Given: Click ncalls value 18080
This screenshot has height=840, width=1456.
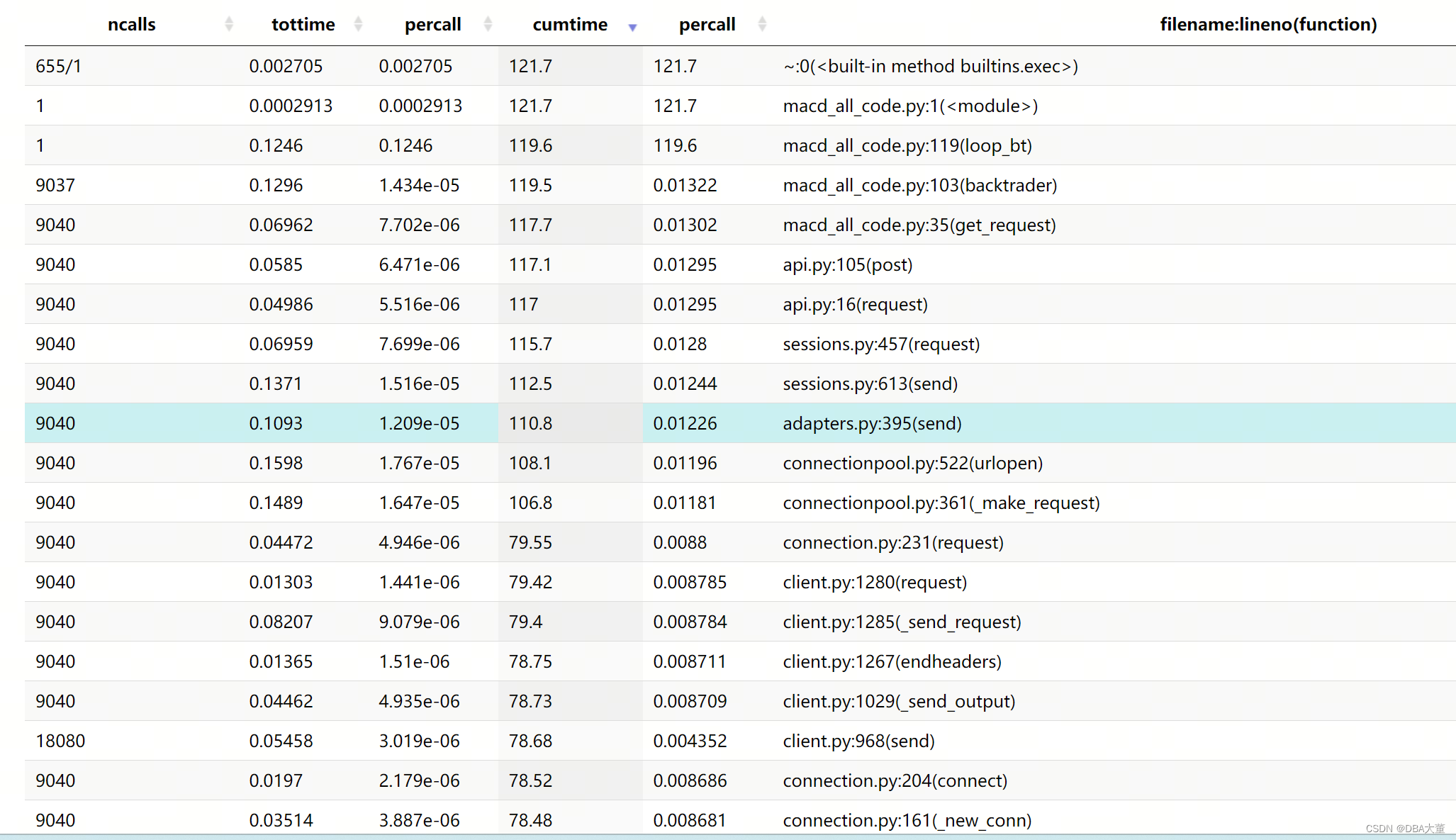Looking at the screenshot, I should [x=60, y=741].
